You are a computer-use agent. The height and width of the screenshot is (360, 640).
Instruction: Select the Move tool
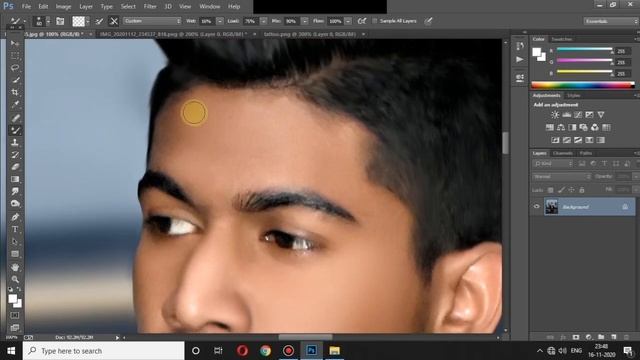(15, 43)
